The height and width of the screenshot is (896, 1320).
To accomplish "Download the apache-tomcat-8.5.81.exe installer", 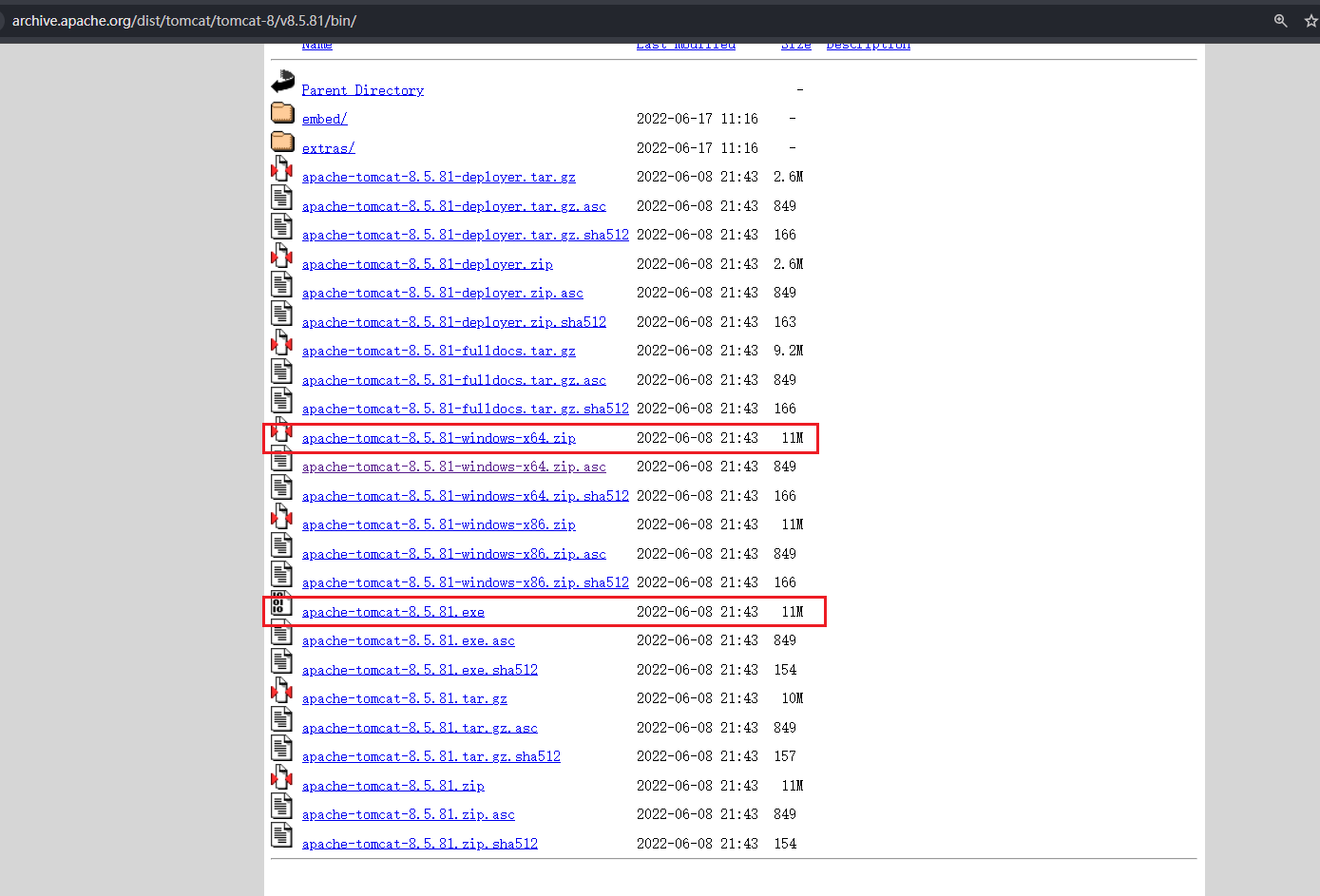I will [x=392, y=612].
